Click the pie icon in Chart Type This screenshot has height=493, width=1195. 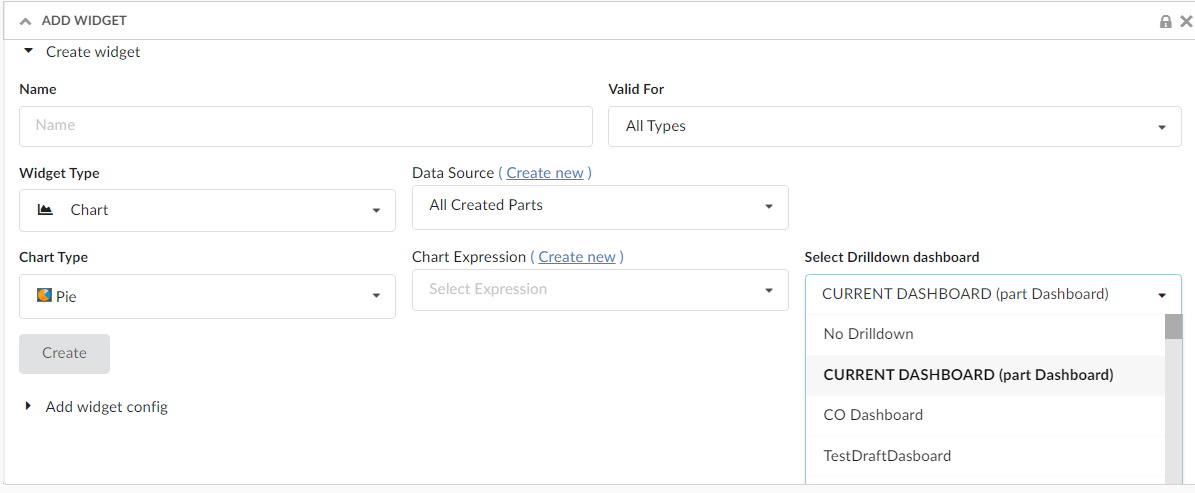[x=44, y=296]
